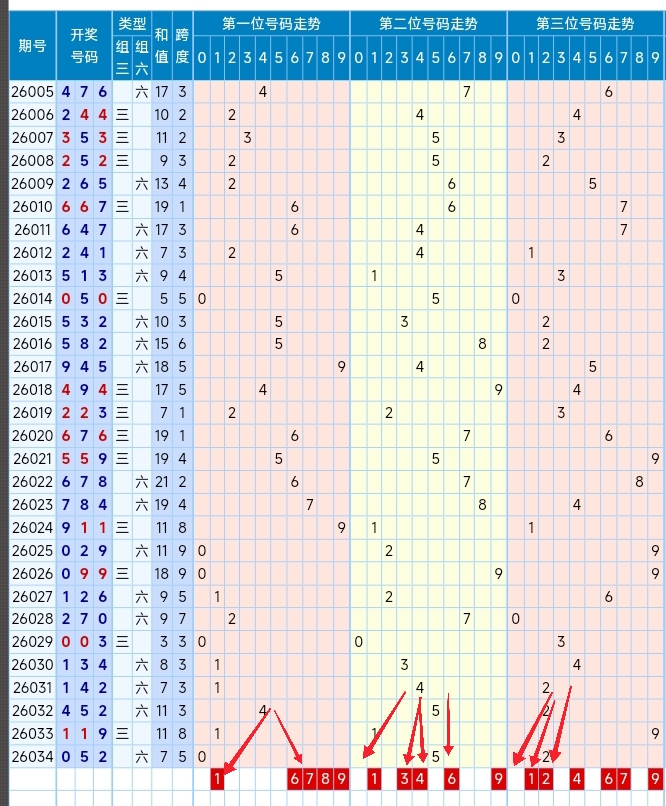Click red box 1 under first position trend
Image resolution: width=666 pixels, height=806 pixels.
click(217, 779)
